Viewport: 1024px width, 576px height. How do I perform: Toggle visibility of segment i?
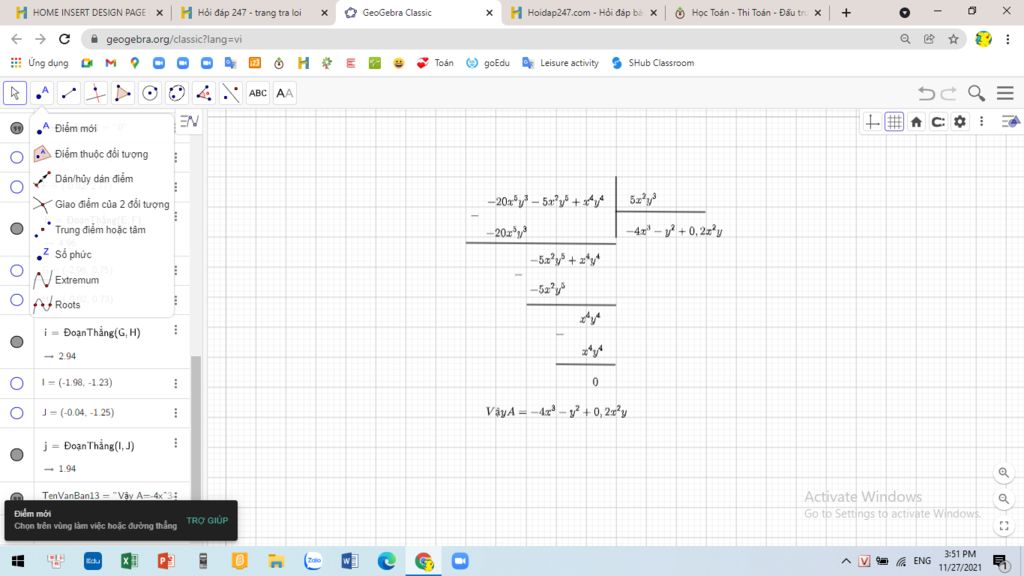coord(17,342)
